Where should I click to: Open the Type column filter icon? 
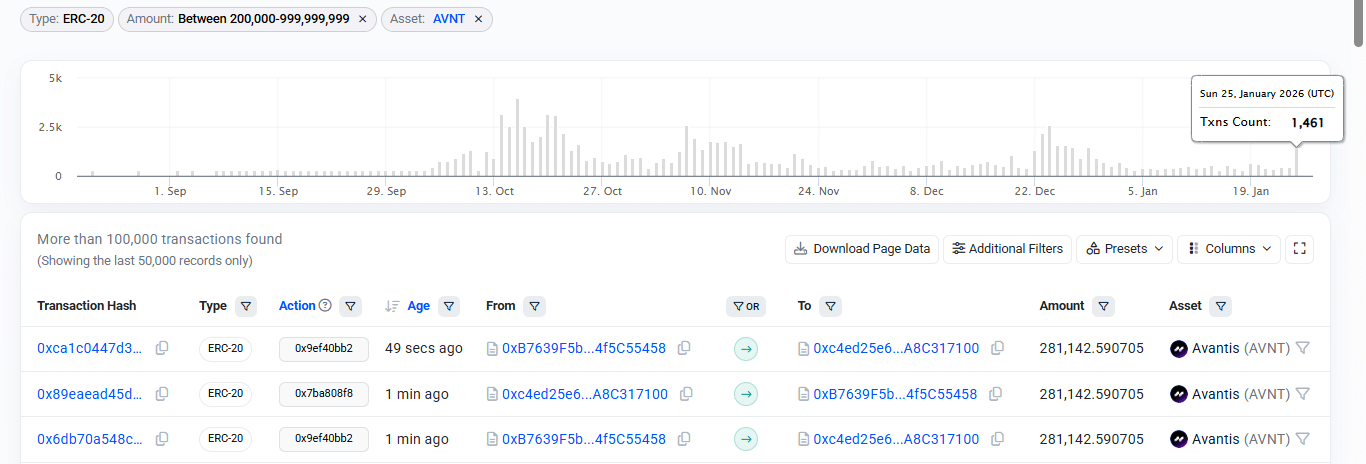(246, 306)
